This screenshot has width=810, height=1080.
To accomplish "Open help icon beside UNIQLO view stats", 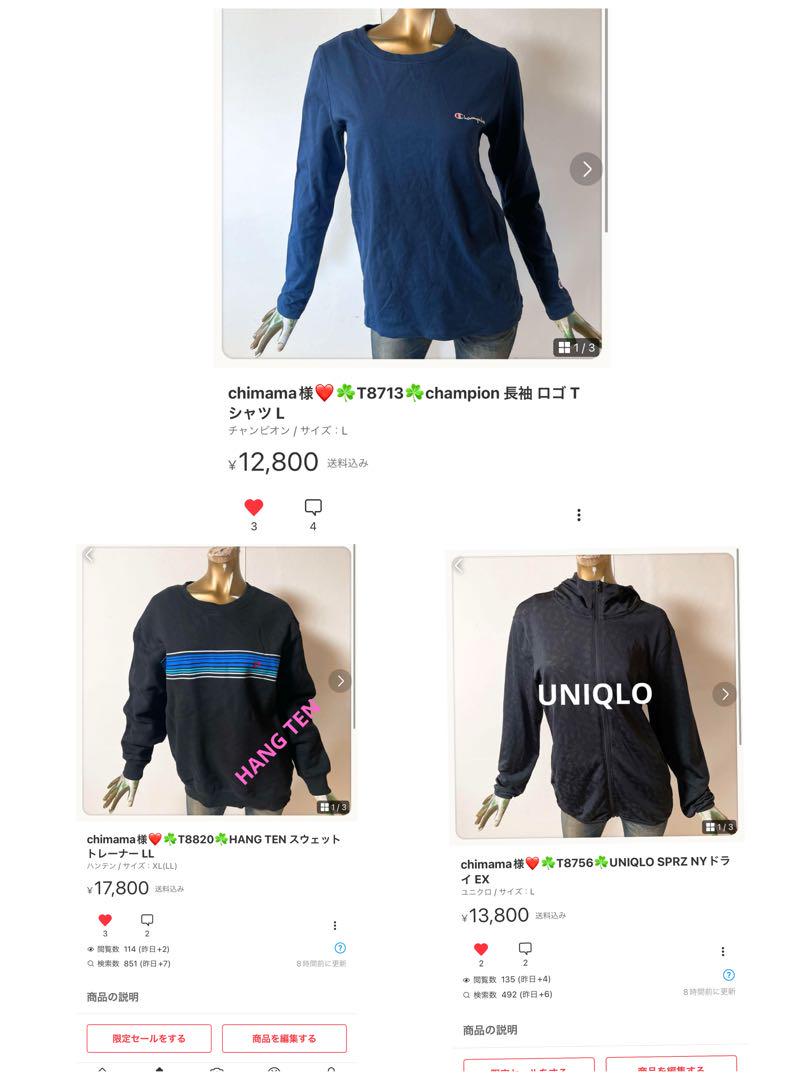I will (729, 975).
